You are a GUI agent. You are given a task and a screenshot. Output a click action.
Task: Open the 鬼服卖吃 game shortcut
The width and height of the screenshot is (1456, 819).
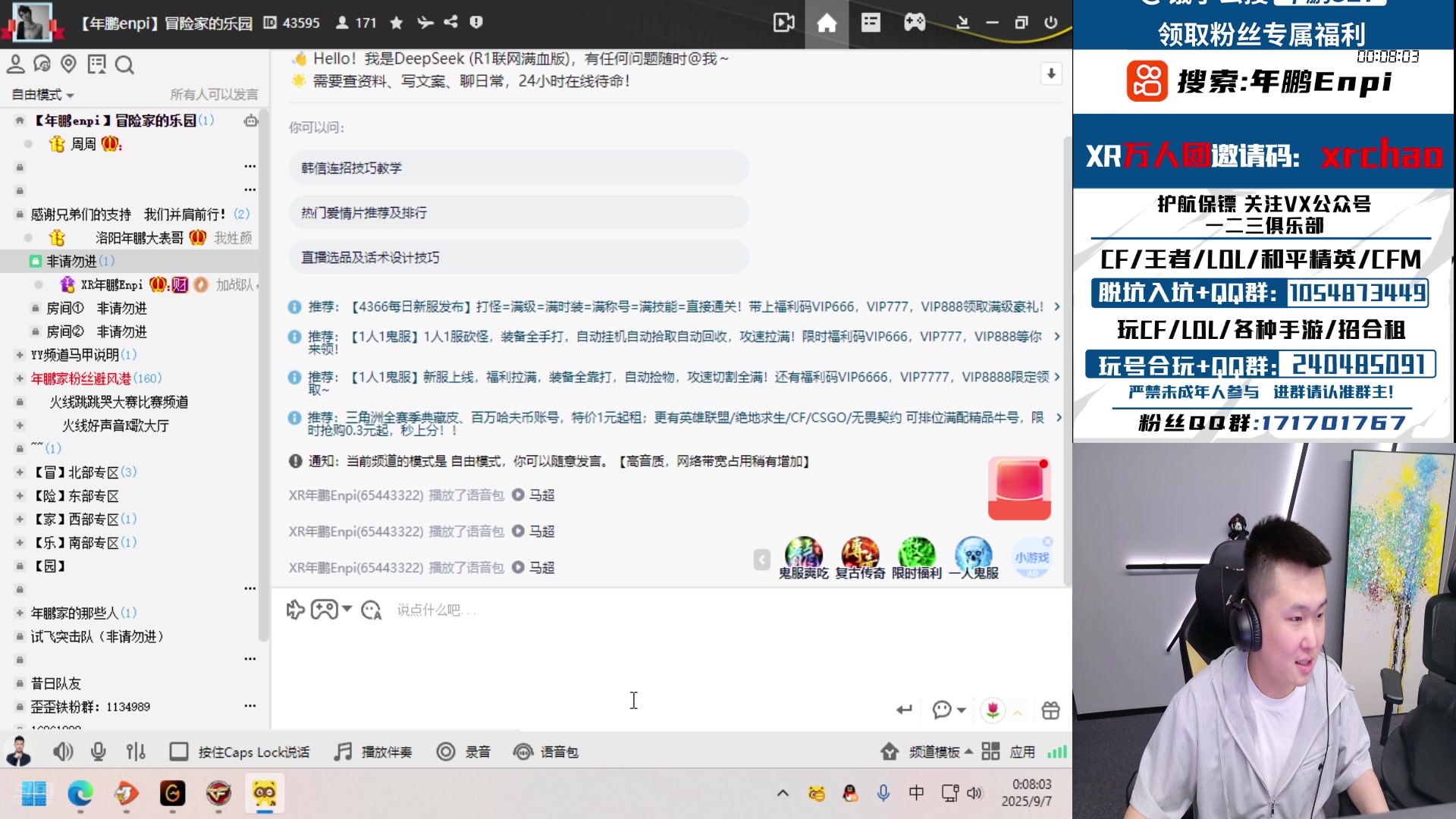point(803,559)
